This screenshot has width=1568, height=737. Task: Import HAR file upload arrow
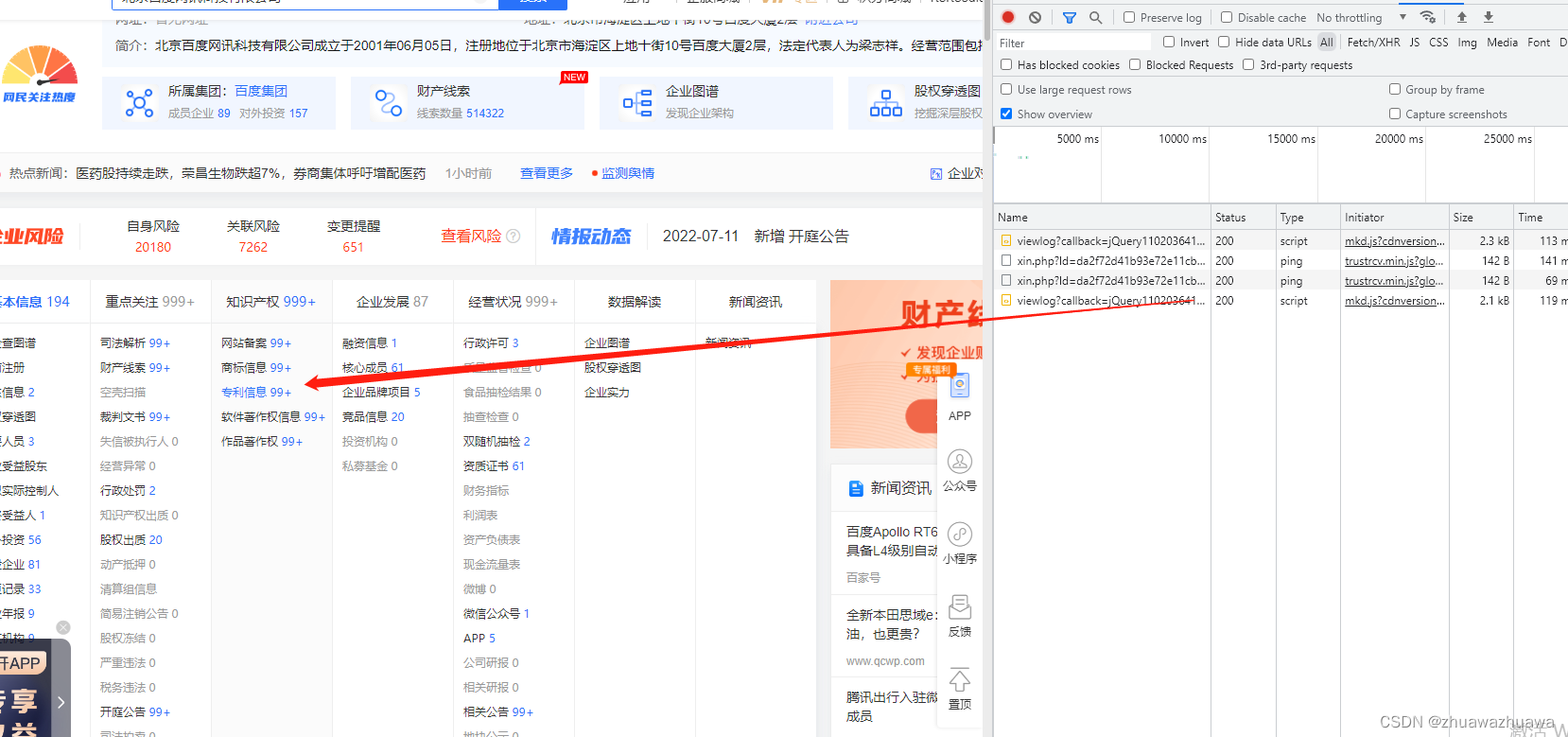point(1462,17)
